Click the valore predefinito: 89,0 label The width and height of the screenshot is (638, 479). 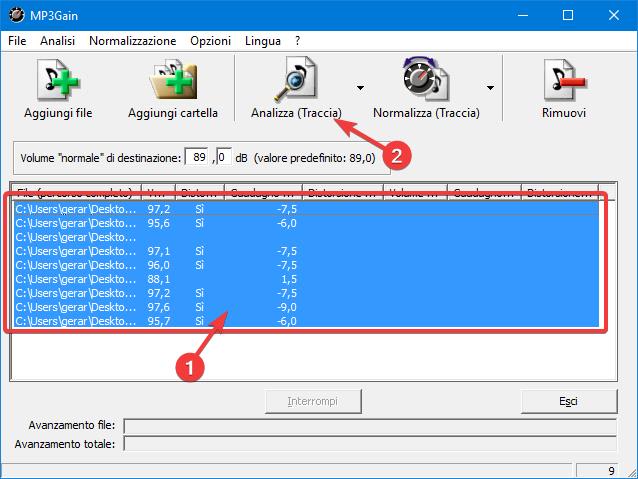click(315, 158)
